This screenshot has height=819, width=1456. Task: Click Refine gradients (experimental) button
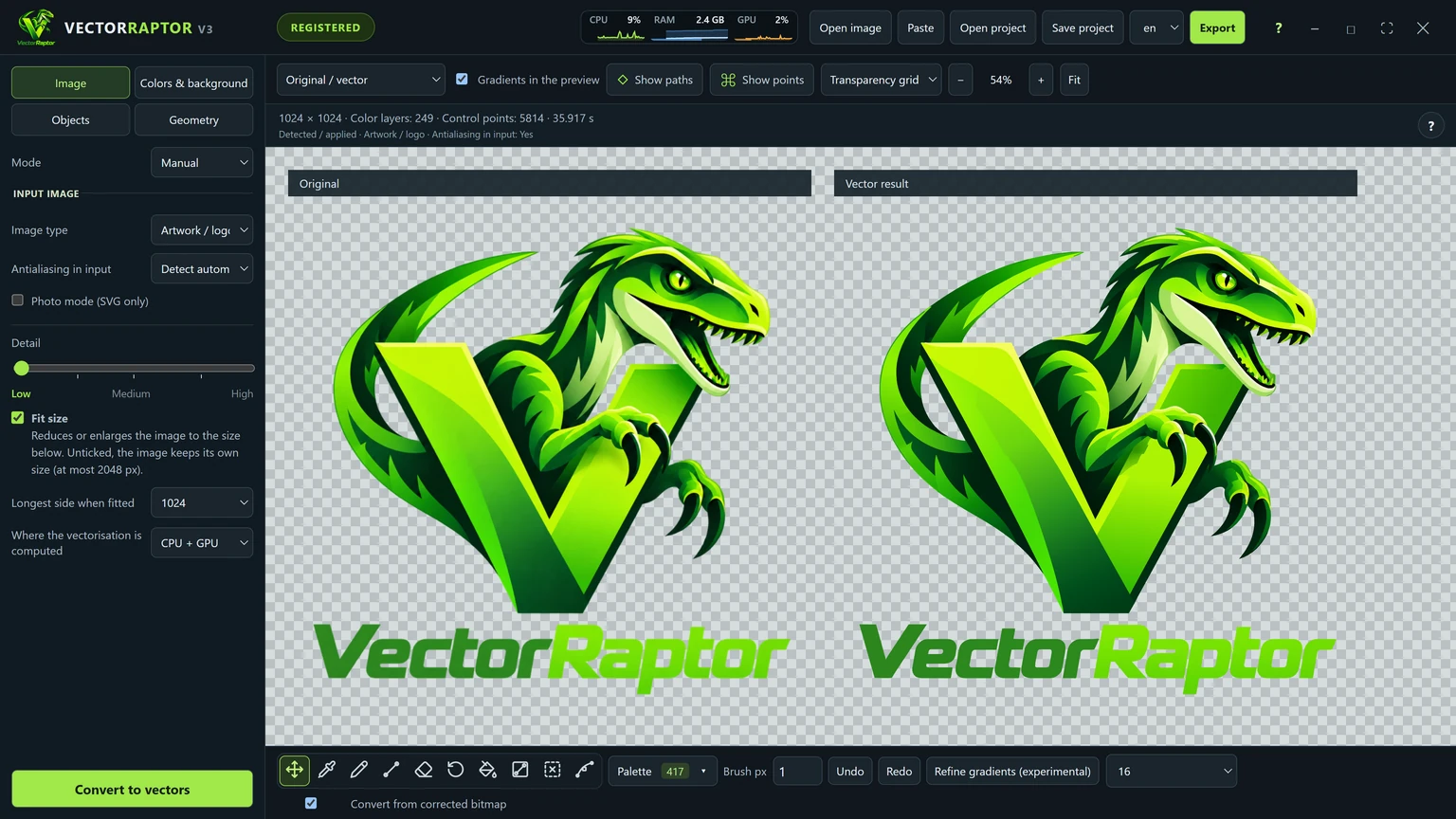pos(1012,771)
